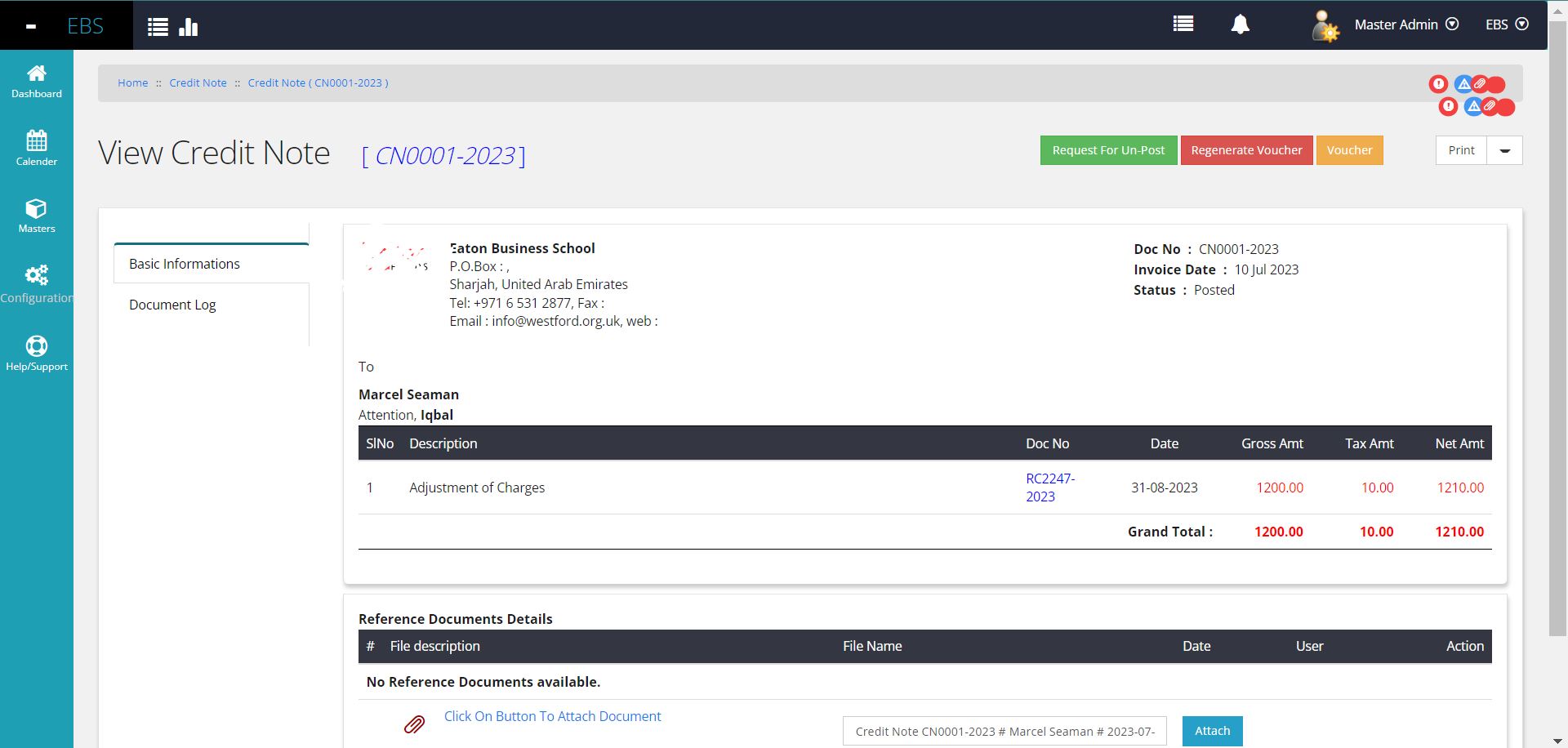Open the Calender sidebar icon

click(37, 140)
